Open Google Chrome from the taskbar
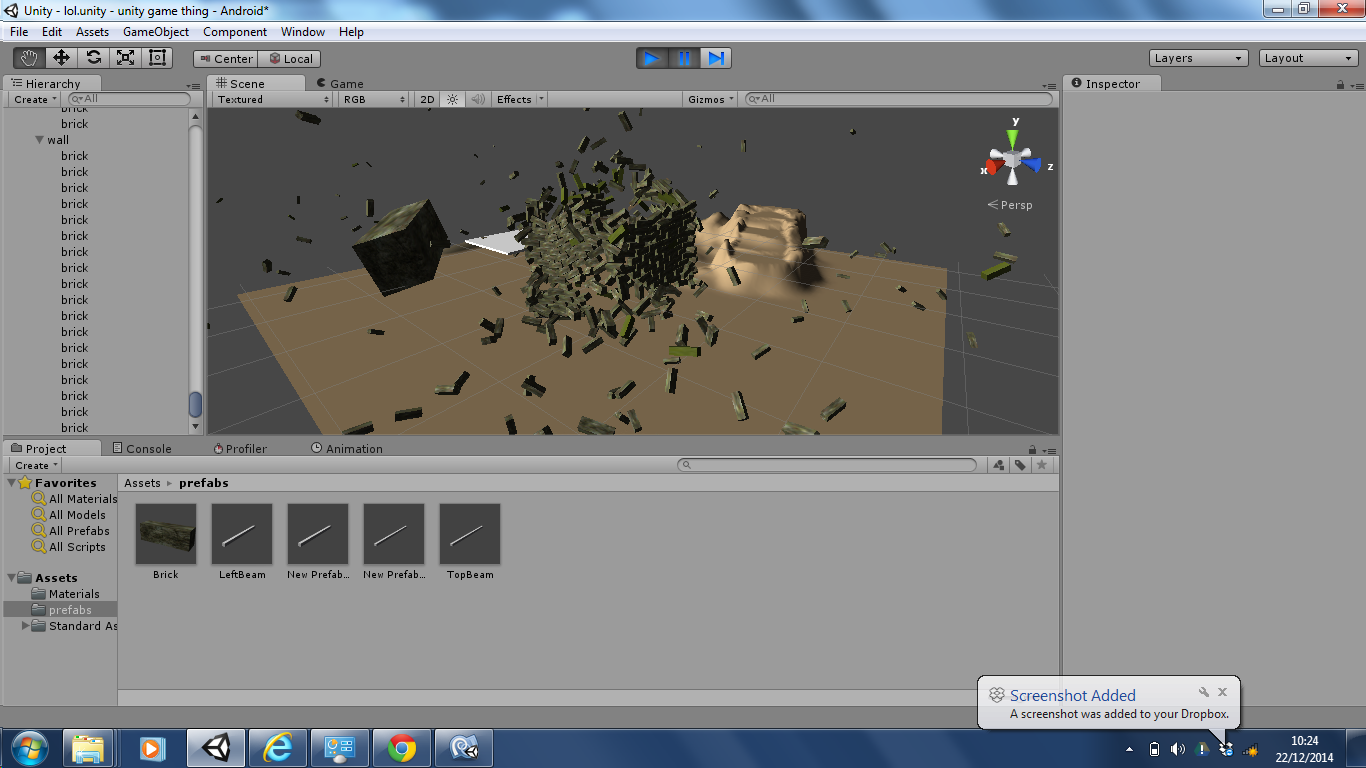Viewport: 1366px width, 768px height. [x=402, y=748]
